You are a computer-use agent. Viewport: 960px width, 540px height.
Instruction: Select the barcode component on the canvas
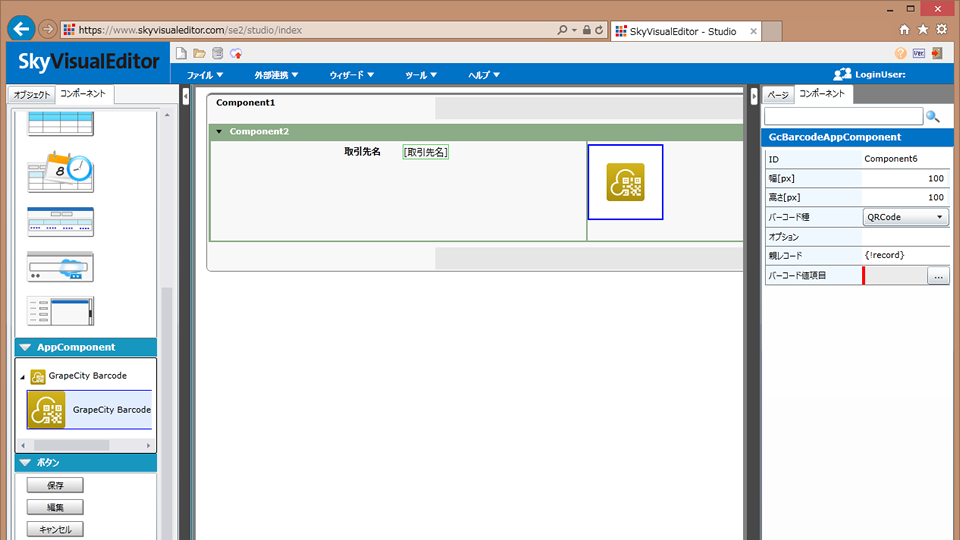pos(625,182)
